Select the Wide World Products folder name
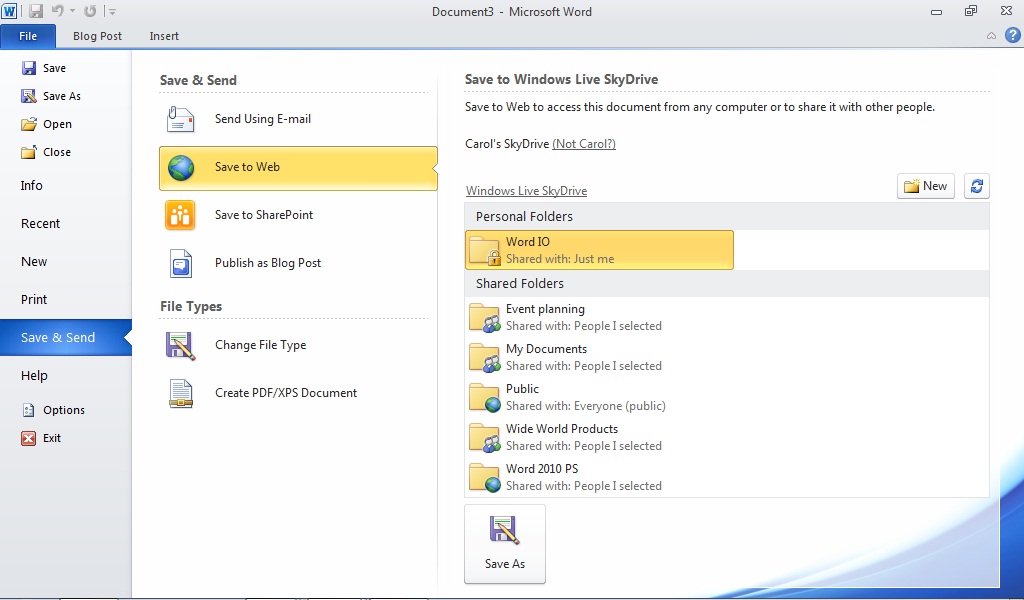 pyautogui.click(x=562, y=428)
